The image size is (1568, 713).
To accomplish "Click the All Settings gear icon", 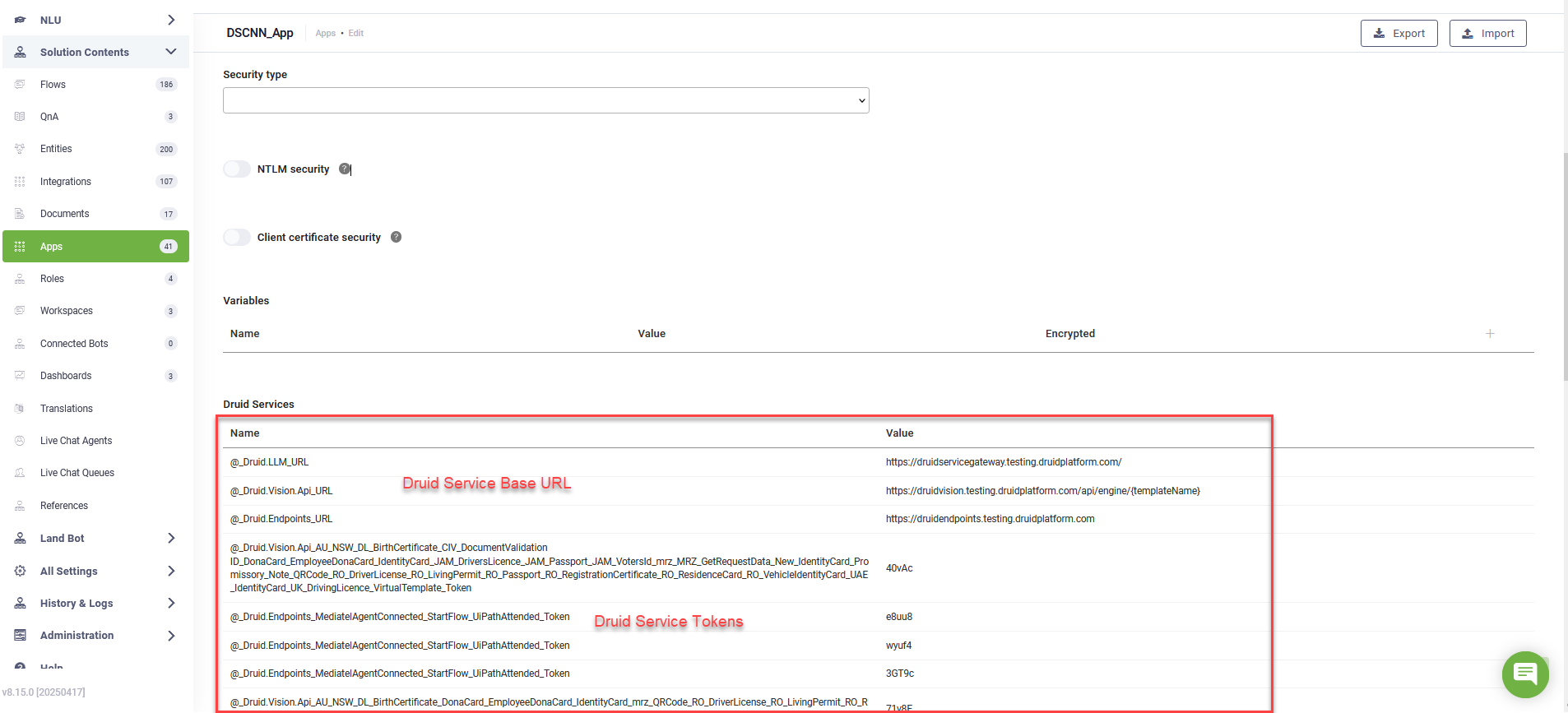I will click(x=20, y=571).
